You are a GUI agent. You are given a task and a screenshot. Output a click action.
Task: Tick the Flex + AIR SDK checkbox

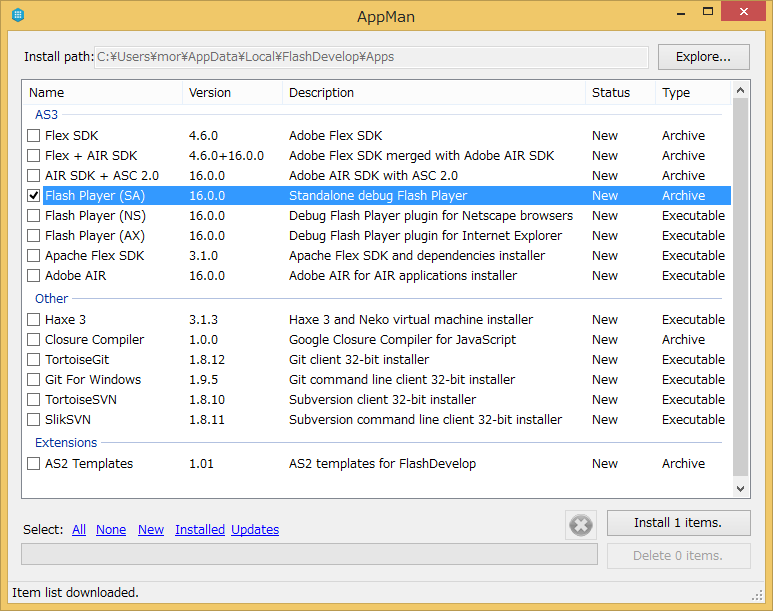[34, 156]
